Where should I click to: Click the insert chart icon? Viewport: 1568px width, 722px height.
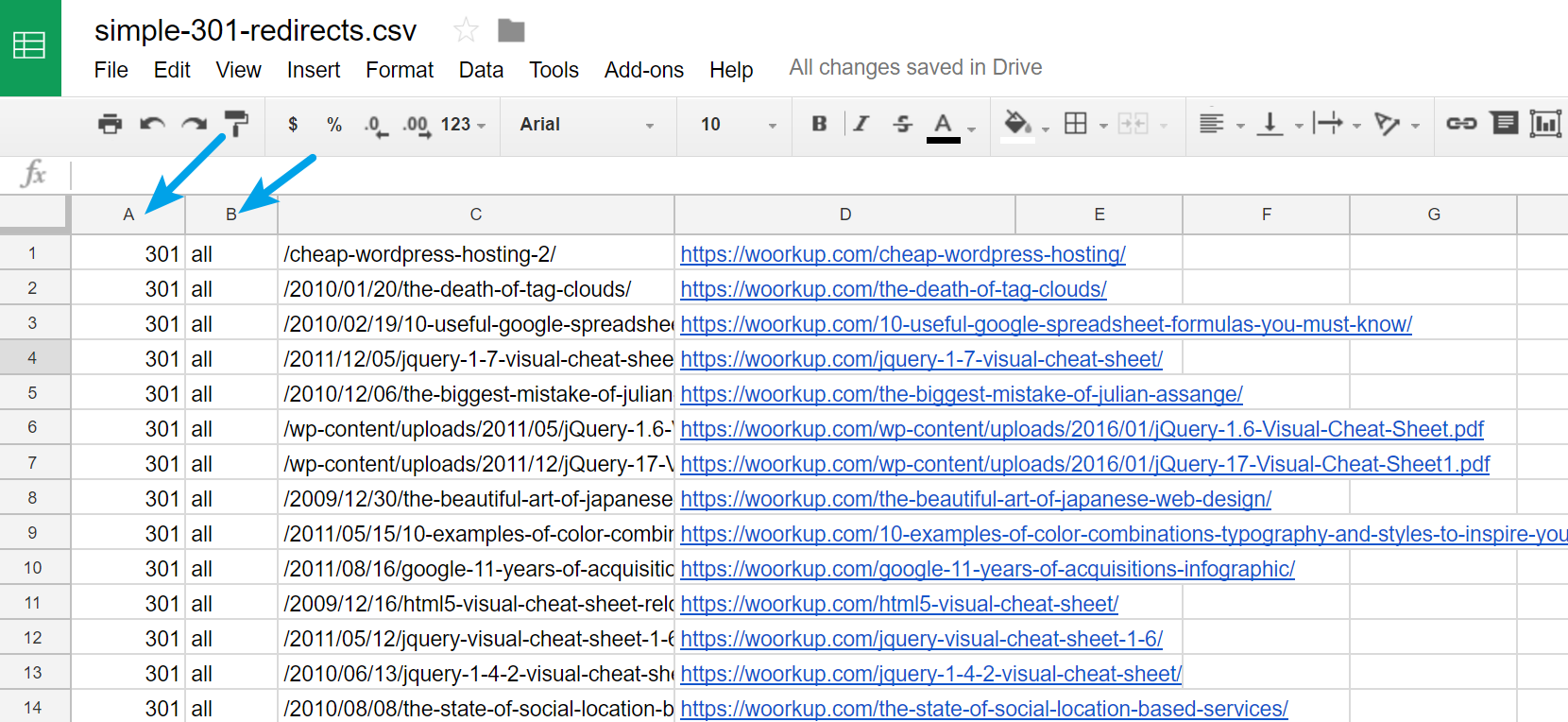coord(1545,124)
